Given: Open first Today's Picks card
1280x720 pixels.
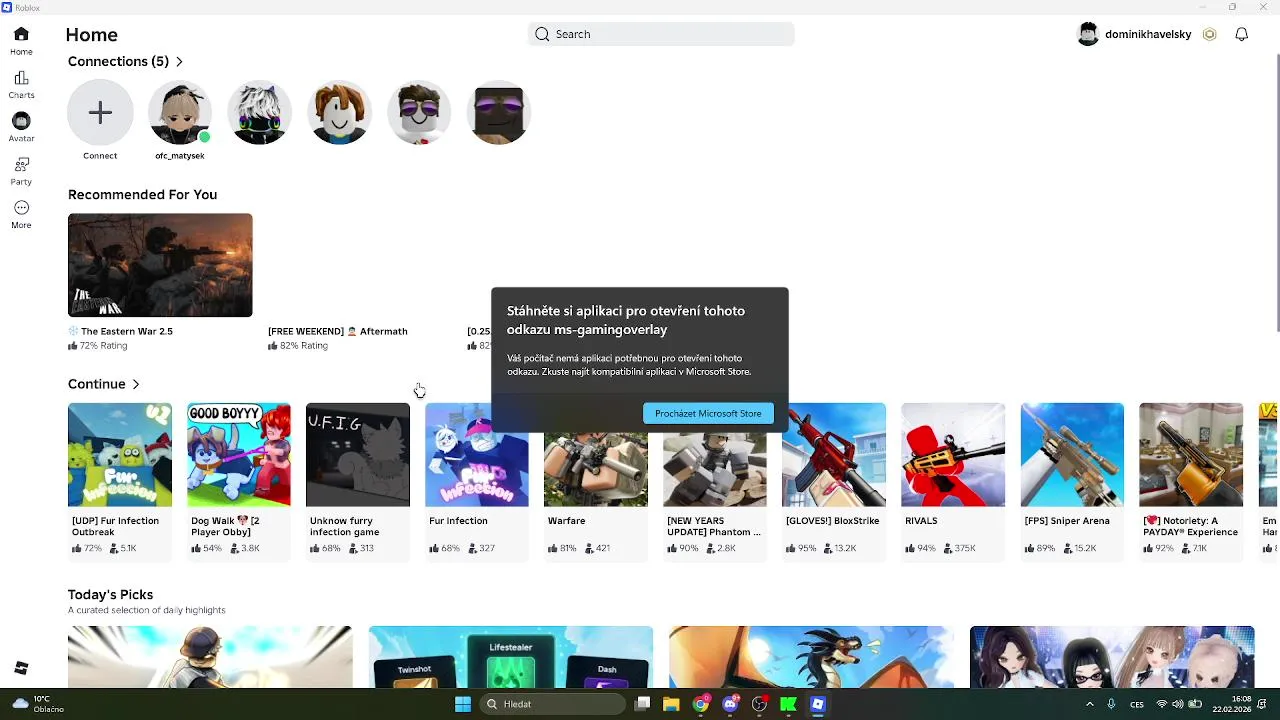Looking at the screenshot, I should pyautogui.click(x=210, y=657).
